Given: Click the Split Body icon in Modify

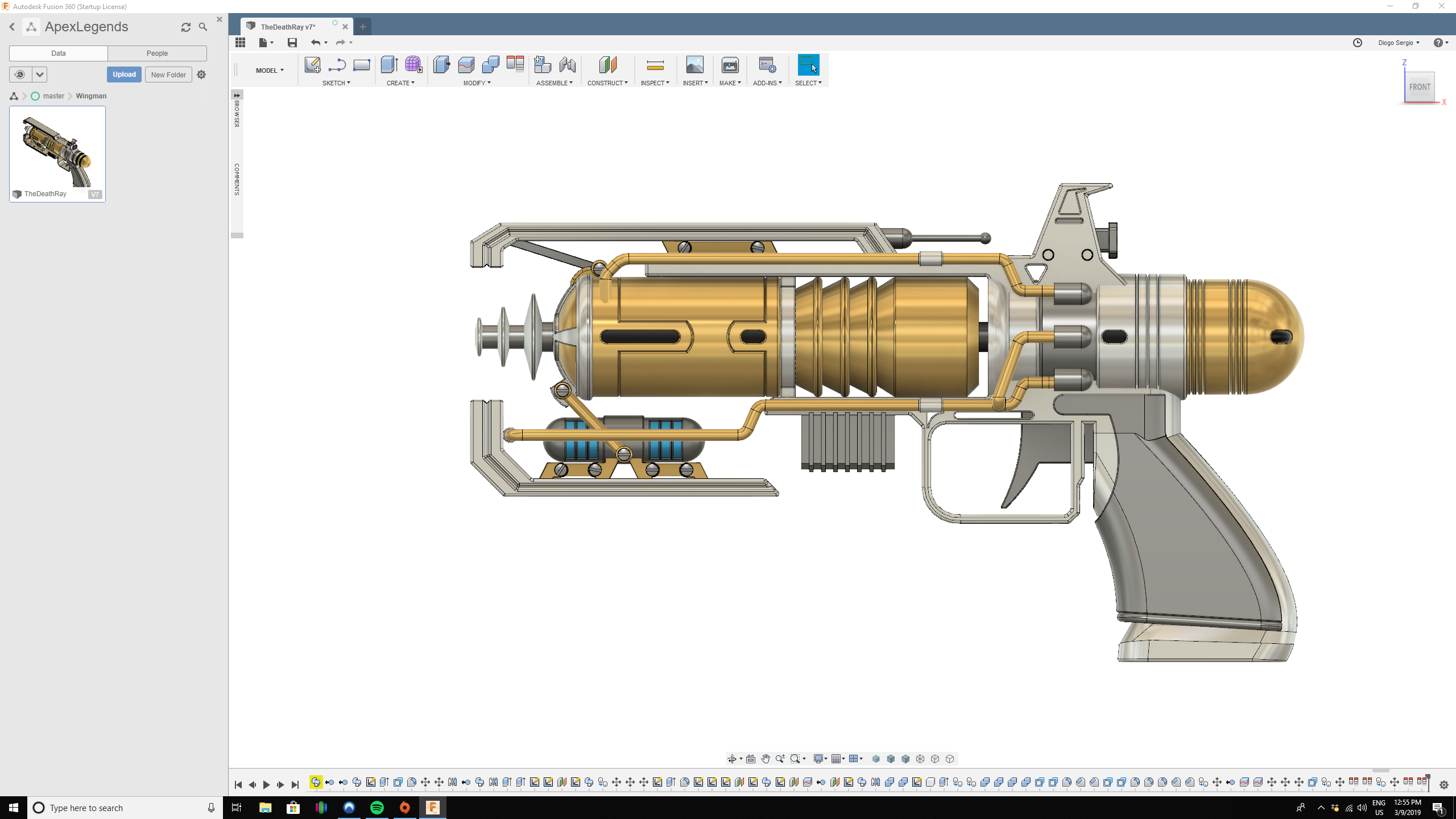Looking at the screenshot, I should coord(466,65).
